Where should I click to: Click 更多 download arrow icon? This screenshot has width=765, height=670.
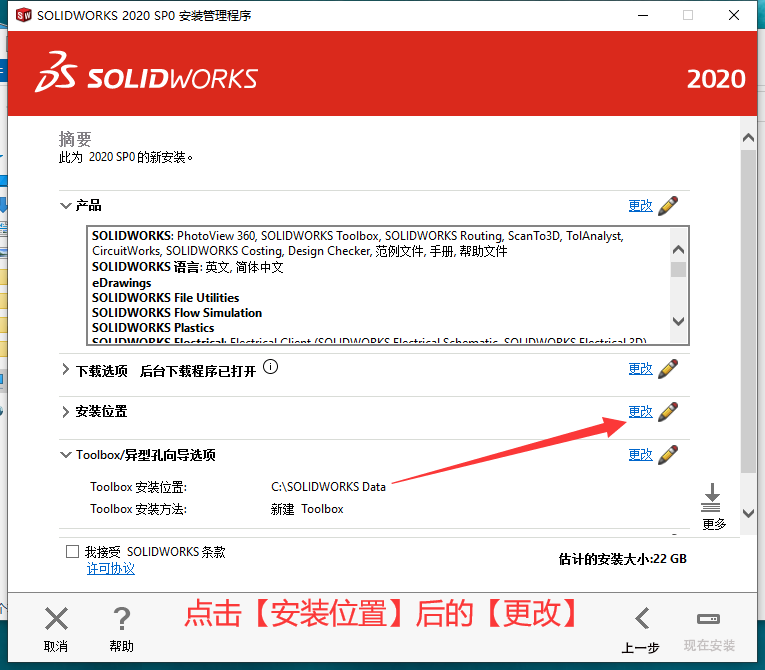tap(712, 497)
